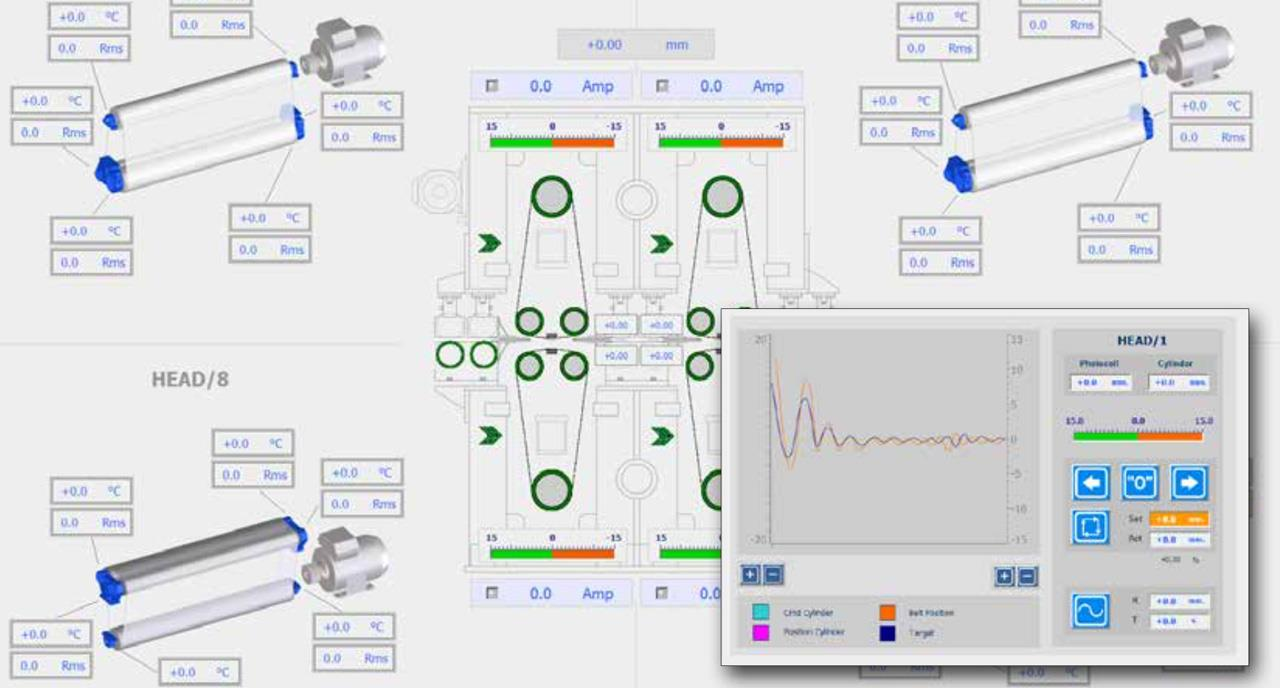Viewport: 1280px width, 688px height.
Task: Click the motor icon above the HEAD/8 label
Action: [x=345, y=52]
